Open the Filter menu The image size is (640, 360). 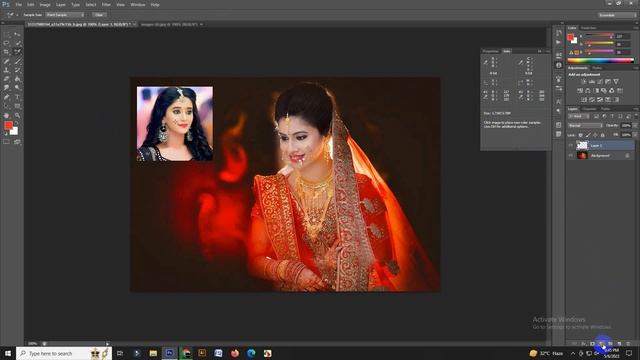click(106, 4)
